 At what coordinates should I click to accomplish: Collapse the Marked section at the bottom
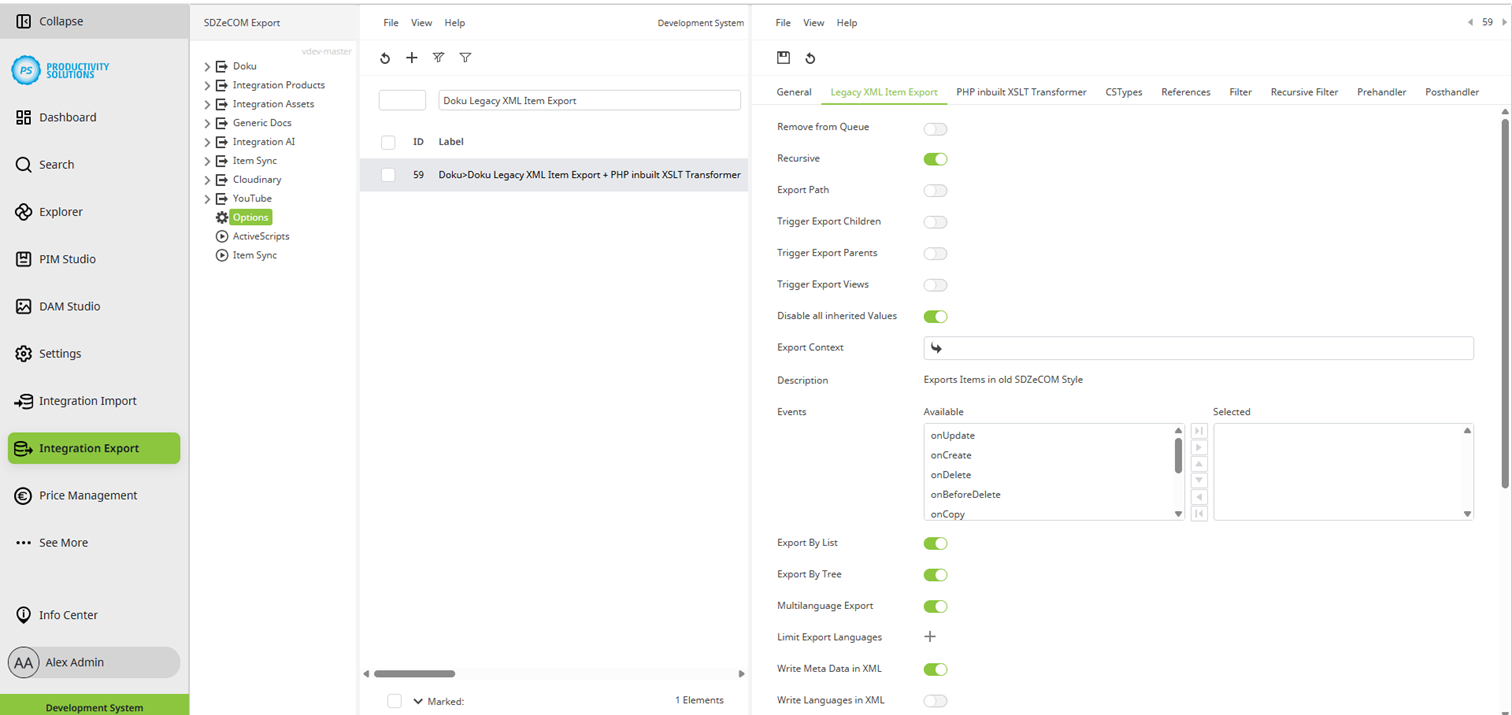pos(418,700)
